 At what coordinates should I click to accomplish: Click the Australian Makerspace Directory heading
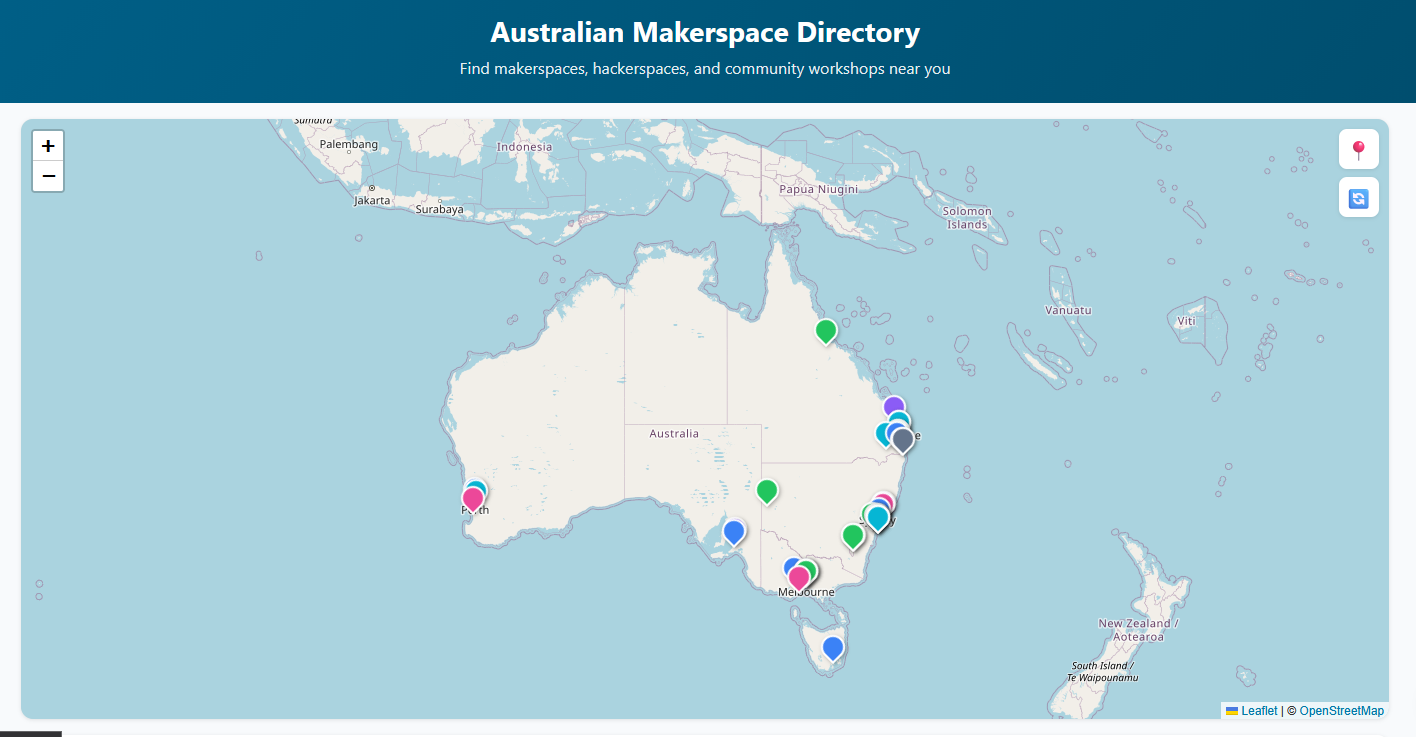coord(705,32)
